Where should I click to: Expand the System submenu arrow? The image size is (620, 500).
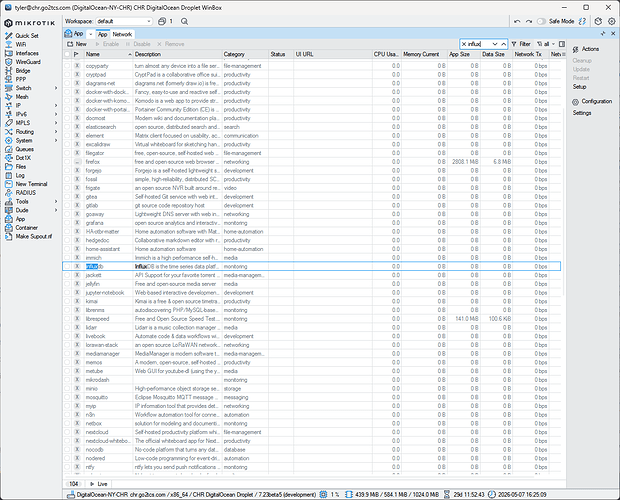tap(56, 140)
